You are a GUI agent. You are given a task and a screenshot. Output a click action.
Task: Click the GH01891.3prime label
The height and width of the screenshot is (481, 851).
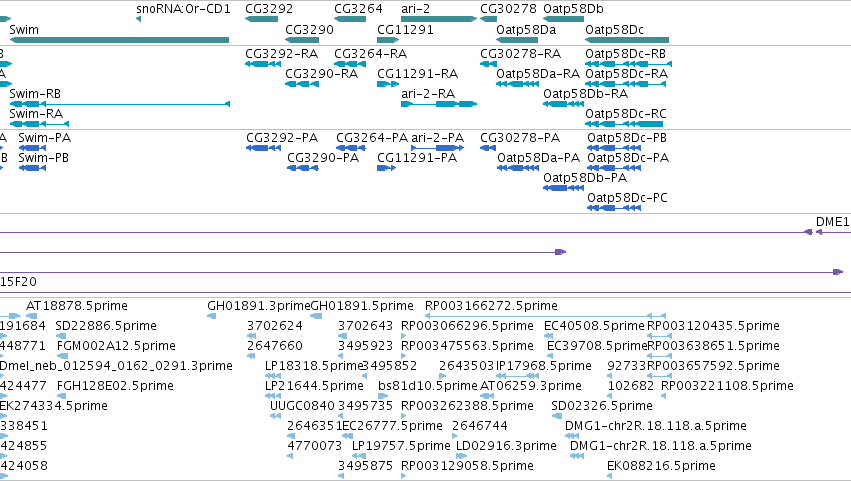click(258, 306)
